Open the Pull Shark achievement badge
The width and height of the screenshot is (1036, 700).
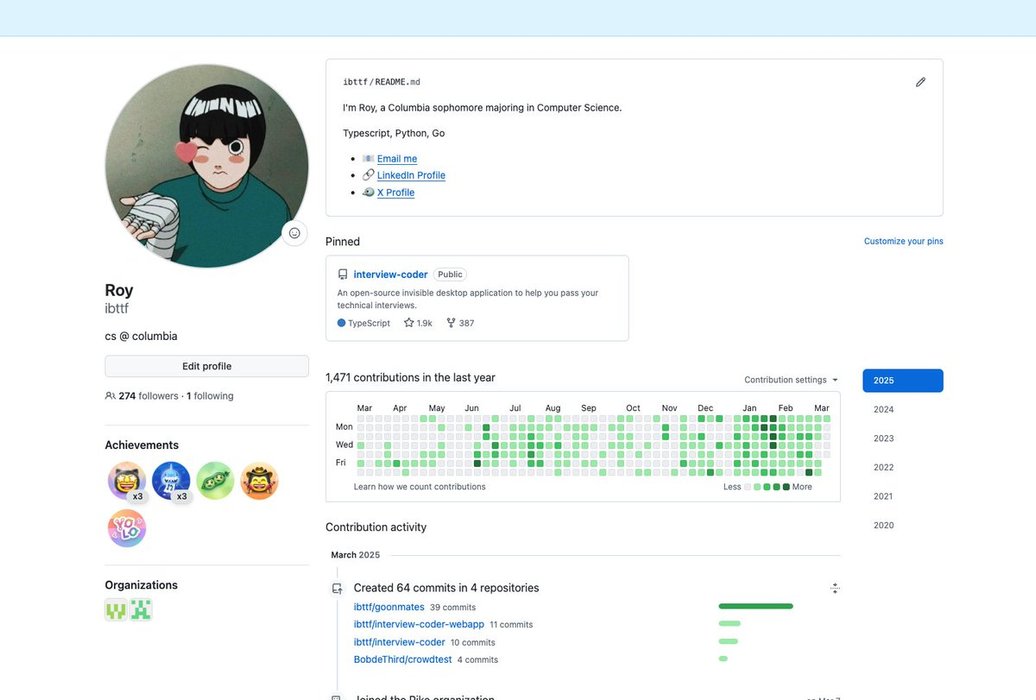(x=171, y=481)
